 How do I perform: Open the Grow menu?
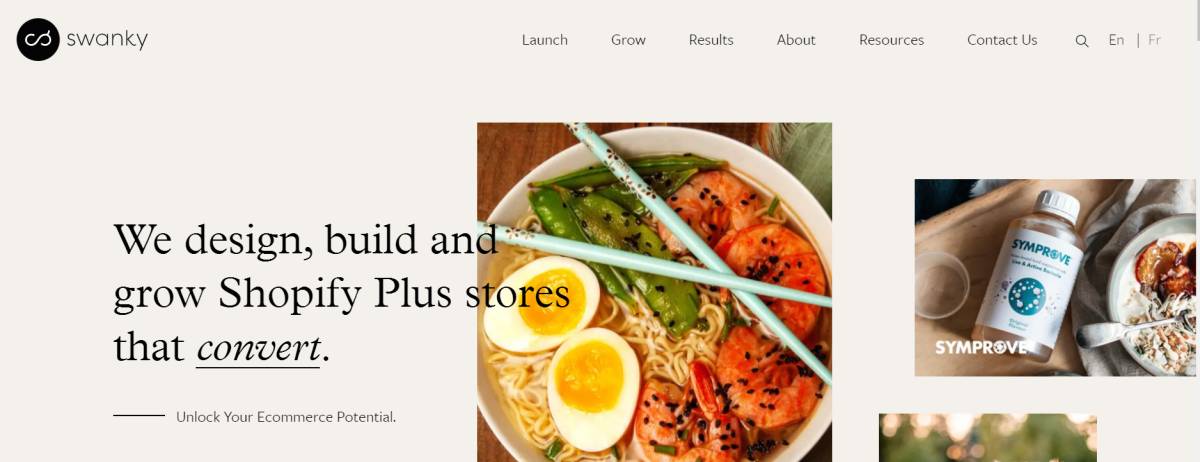click(628, 40)
